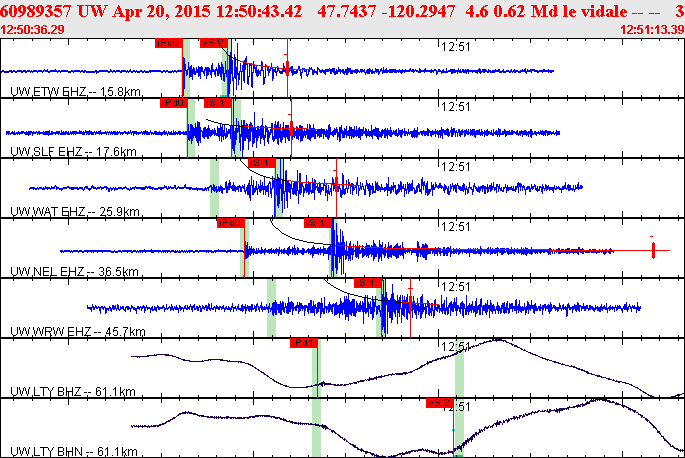Click the UW.ETW EHZ channel label
Viewport: 685px width, 458px height.
[75, 92]
